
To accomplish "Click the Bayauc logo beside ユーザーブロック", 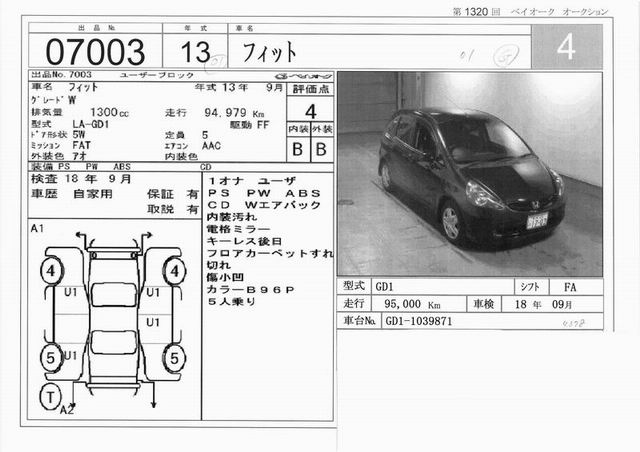I will point(304,76).
